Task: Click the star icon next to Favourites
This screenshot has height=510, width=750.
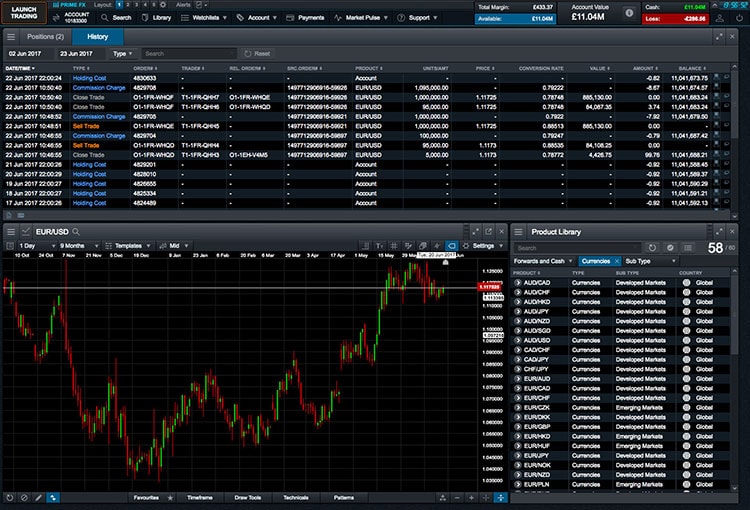Action: pos(170,497)
